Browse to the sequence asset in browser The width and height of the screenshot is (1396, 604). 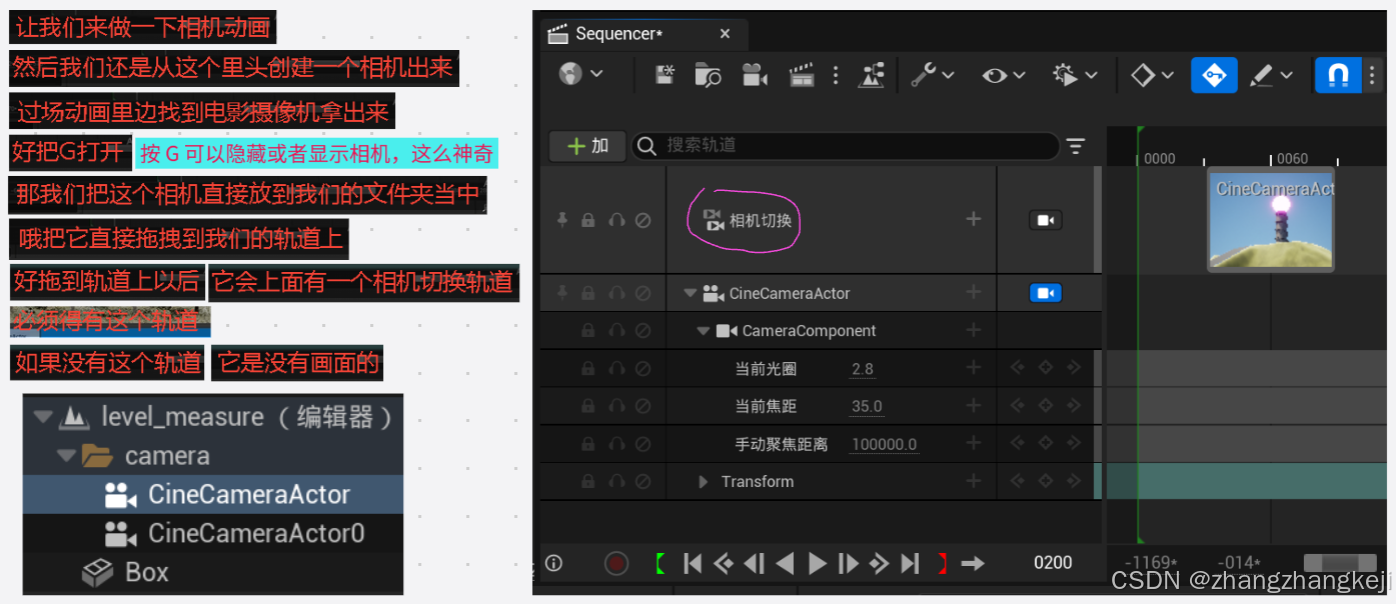[708, 74]
